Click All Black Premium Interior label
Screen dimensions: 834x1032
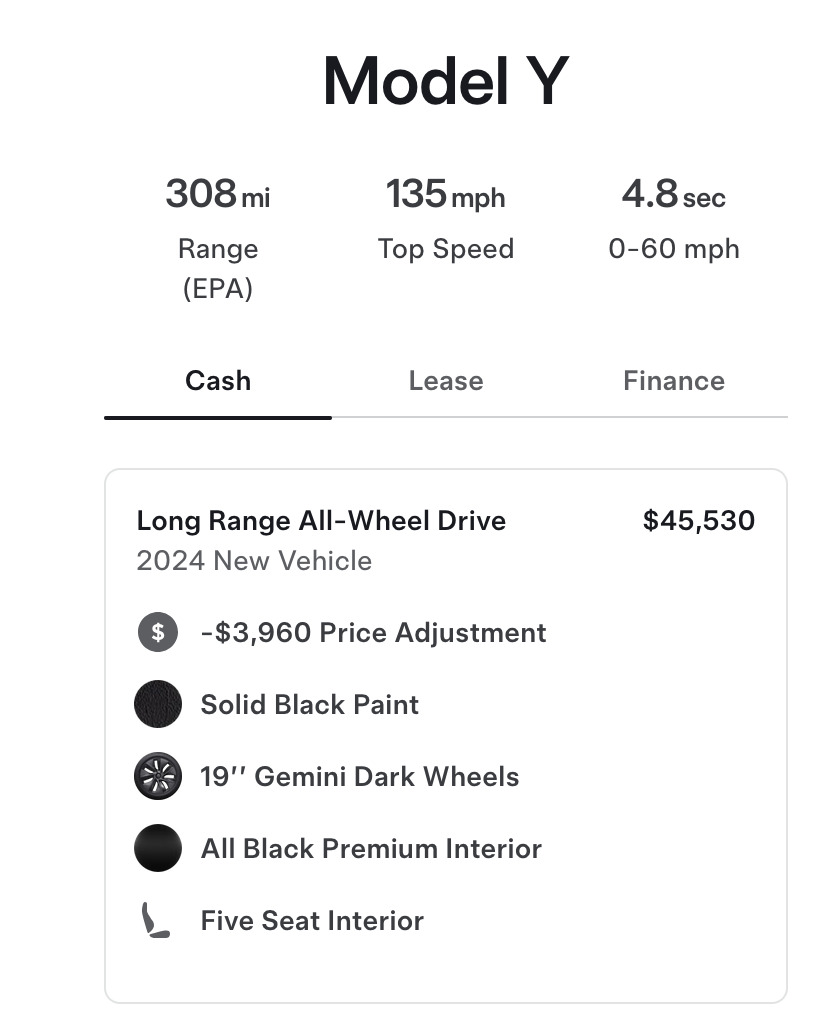[371, 848]
